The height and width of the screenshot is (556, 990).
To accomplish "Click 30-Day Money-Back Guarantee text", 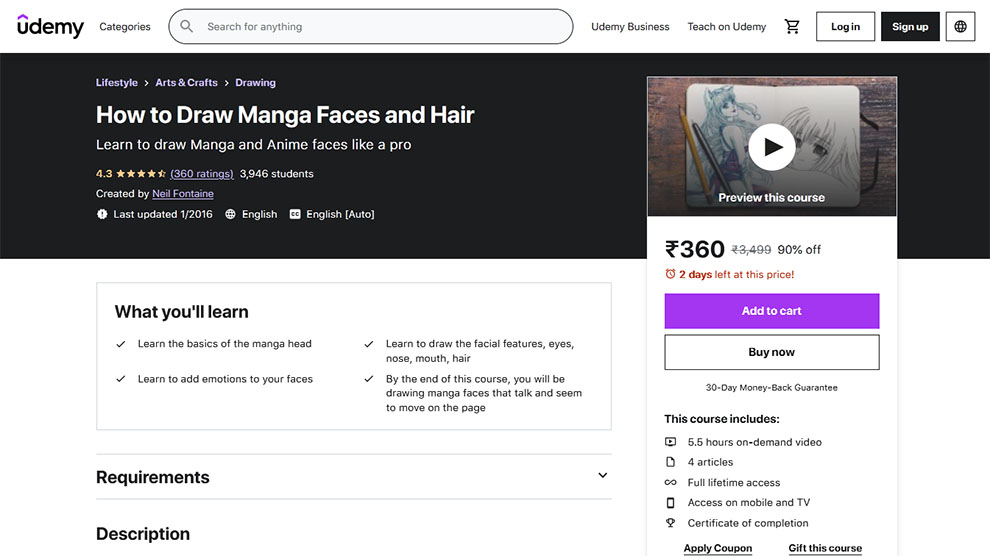I will coord(772,387).
